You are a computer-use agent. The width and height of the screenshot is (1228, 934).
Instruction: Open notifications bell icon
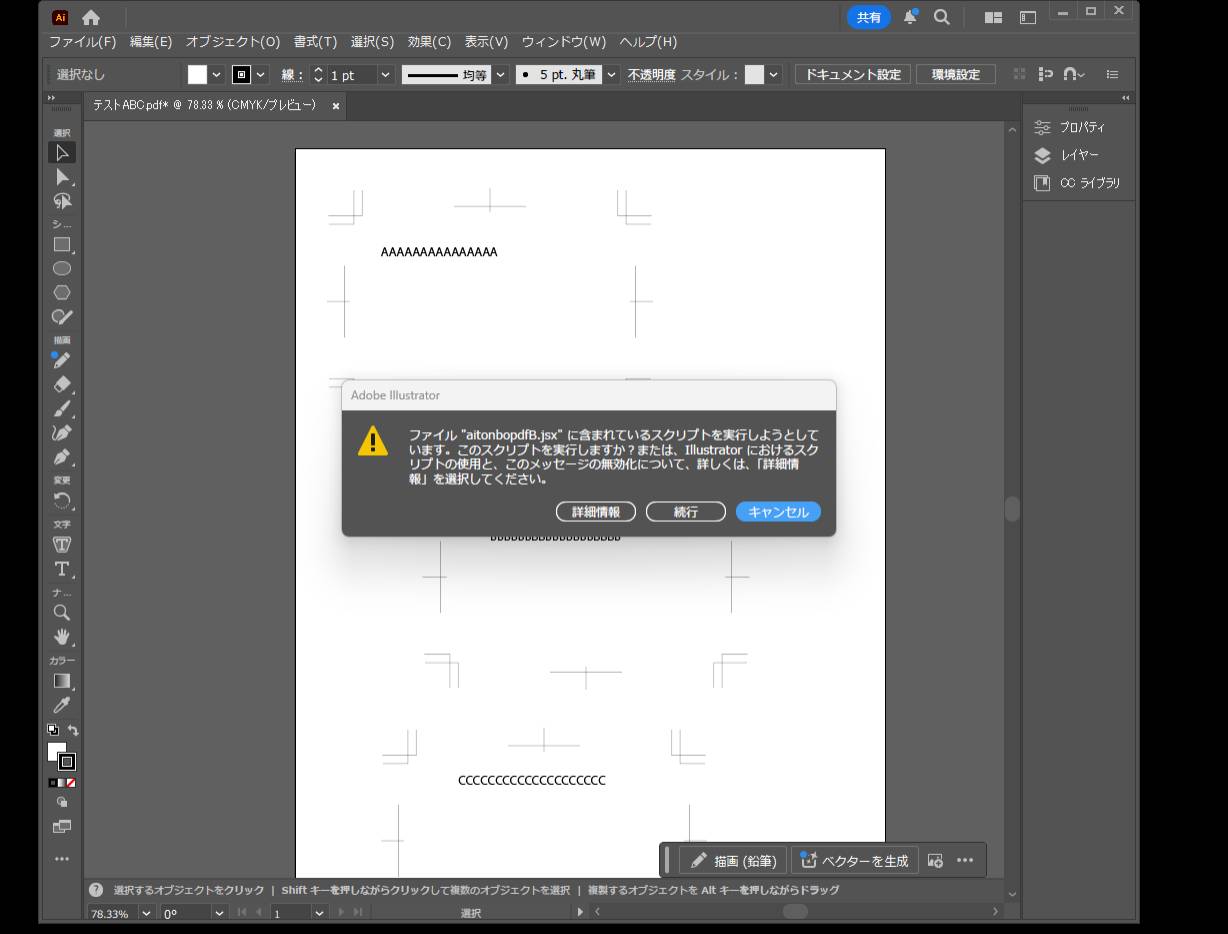(910, 17)
